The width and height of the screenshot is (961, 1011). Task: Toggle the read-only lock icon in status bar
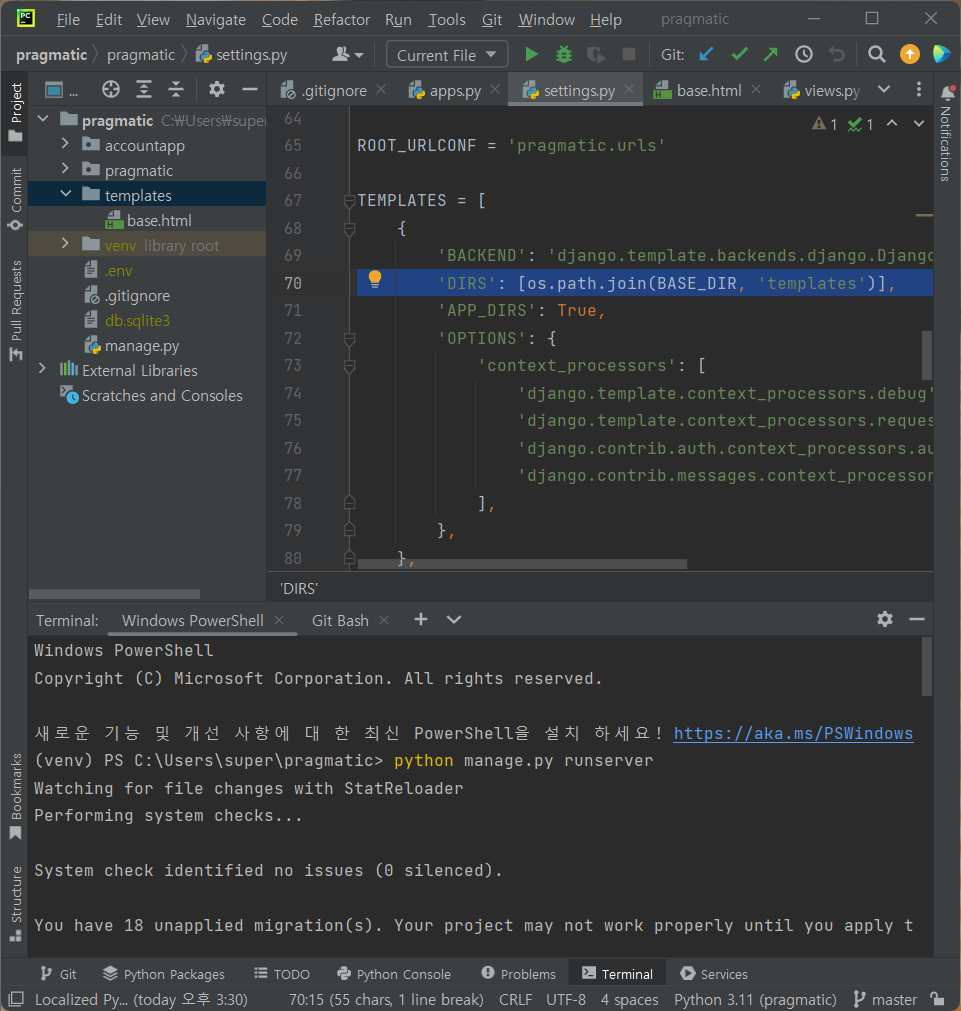point(936,999)
